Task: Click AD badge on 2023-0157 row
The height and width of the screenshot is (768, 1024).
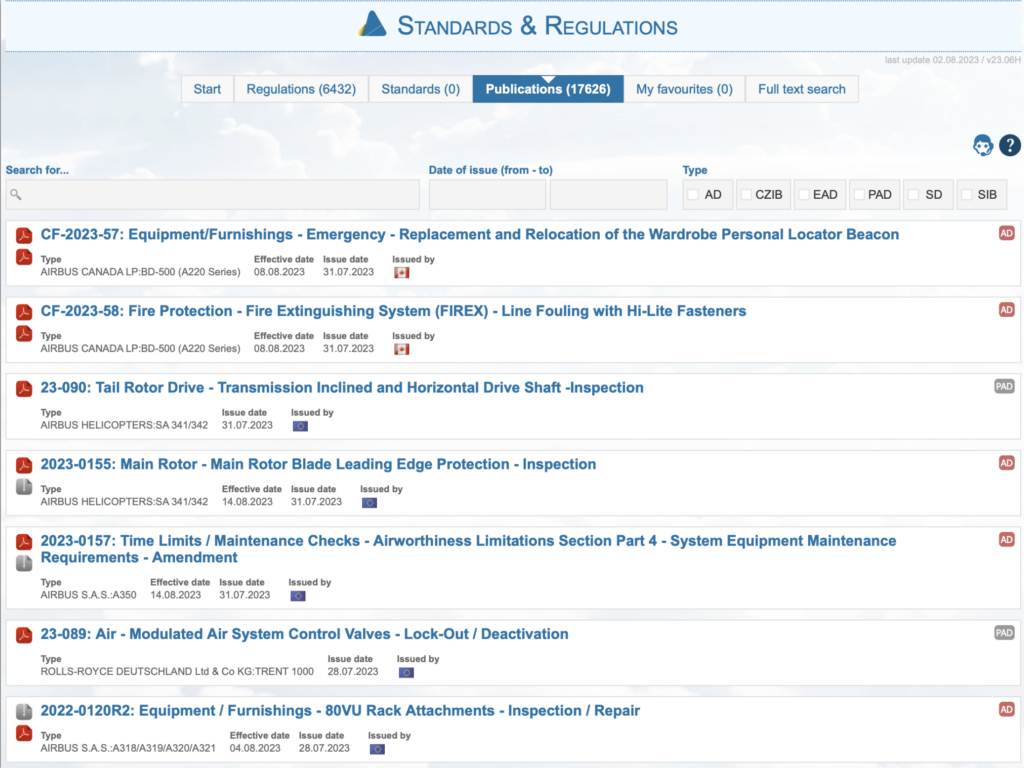Action: tap(1006, 539)
